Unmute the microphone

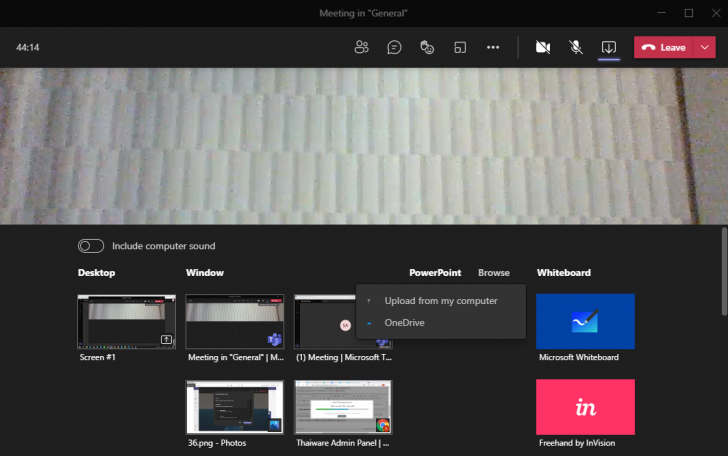click(576, 47)
